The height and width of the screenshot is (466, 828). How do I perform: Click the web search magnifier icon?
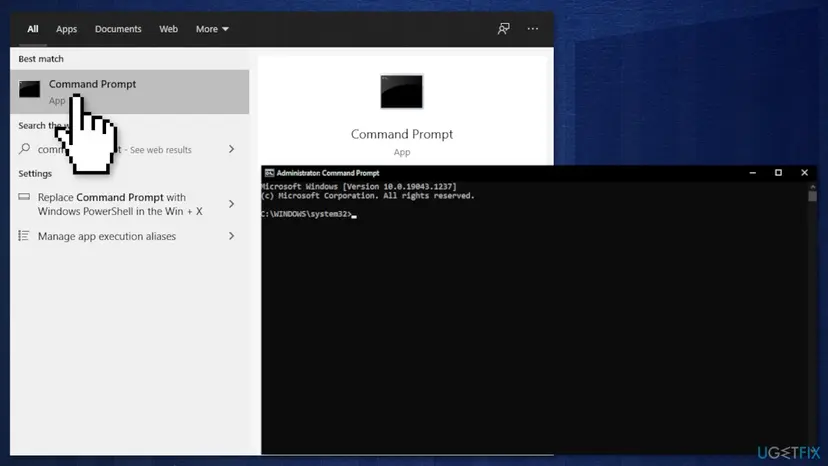25,149
